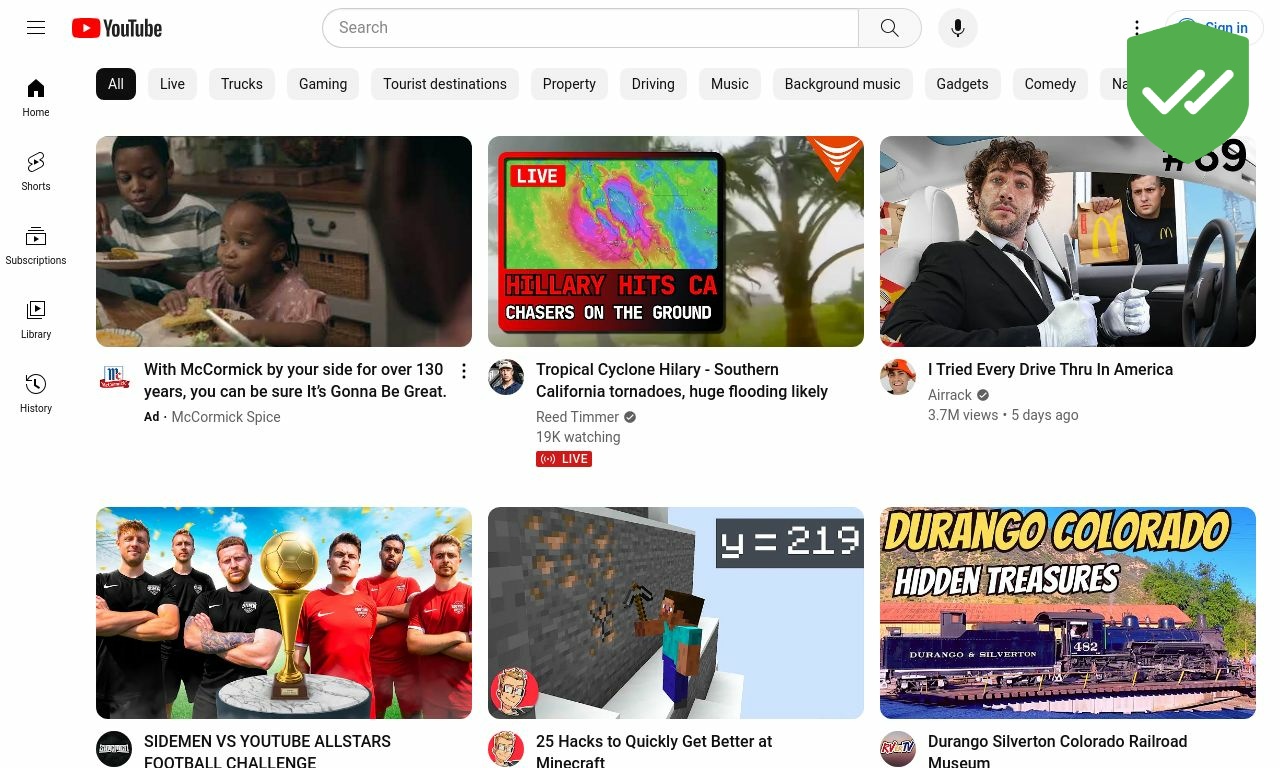Screen dimensions: 1280x768
Task: Start voice search with microphone
Action: [958, 28]
